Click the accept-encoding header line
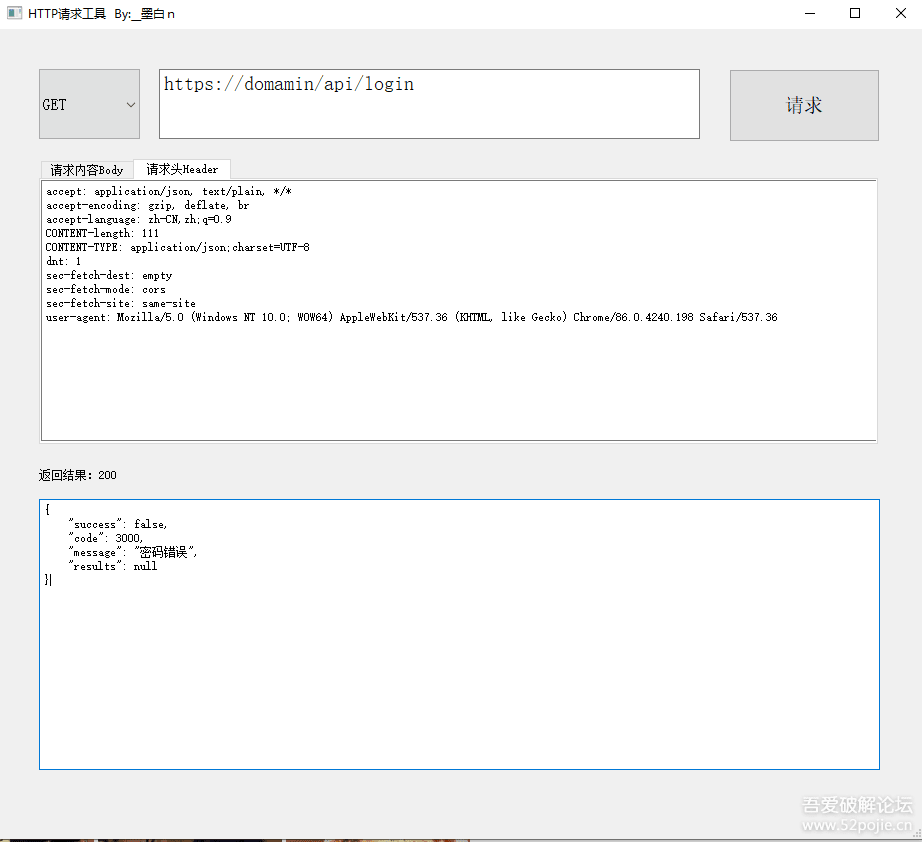 (x=128, y=205)
